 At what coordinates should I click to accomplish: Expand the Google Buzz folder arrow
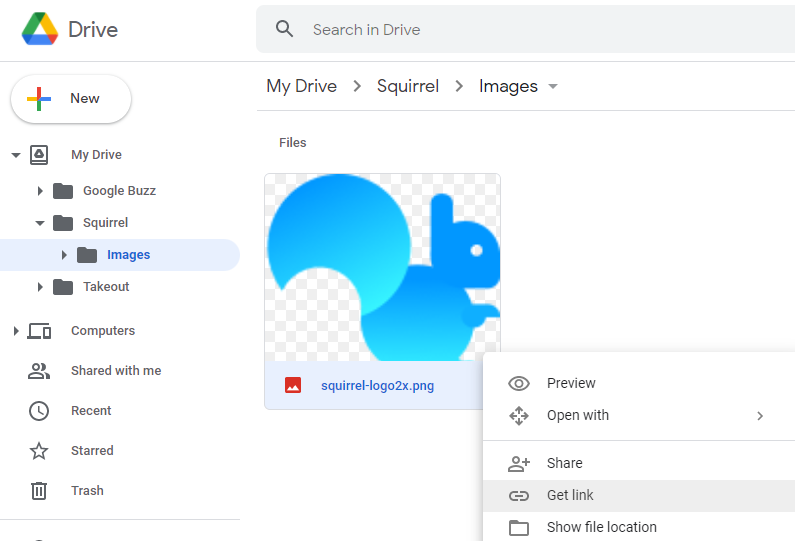click(x=40, y=191)
